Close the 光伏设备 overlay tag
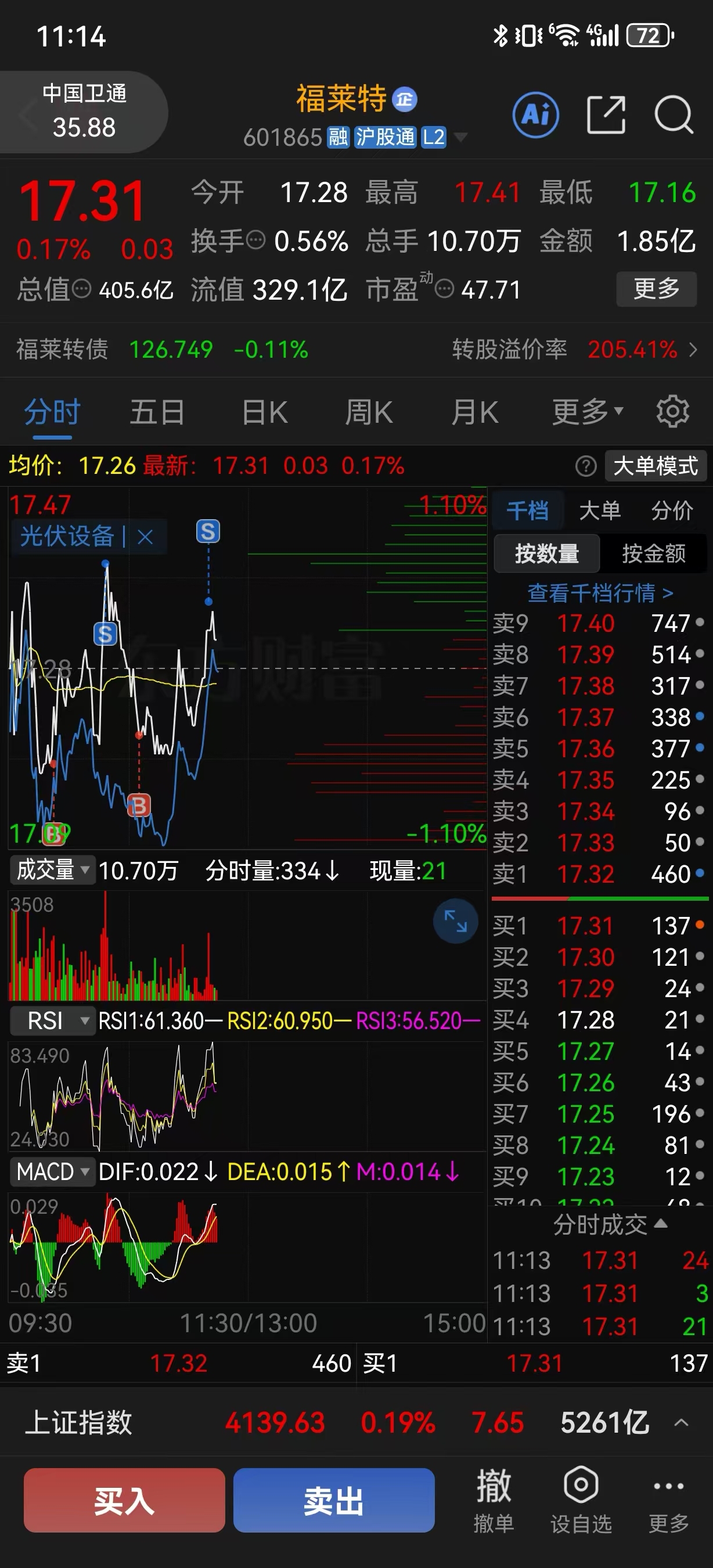This screenshot has width=713, height=1568. click(x=145, y=537)
